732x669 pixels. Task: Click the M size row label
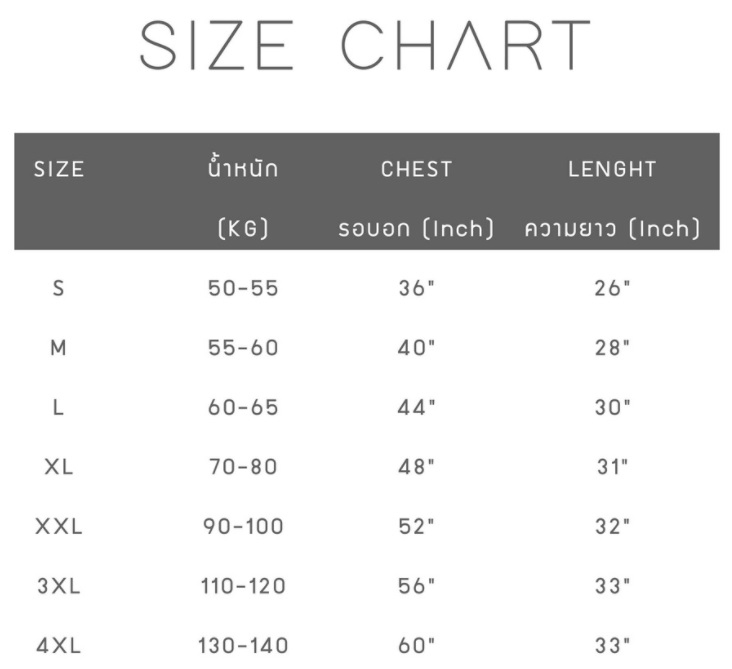tap(59, 348)
